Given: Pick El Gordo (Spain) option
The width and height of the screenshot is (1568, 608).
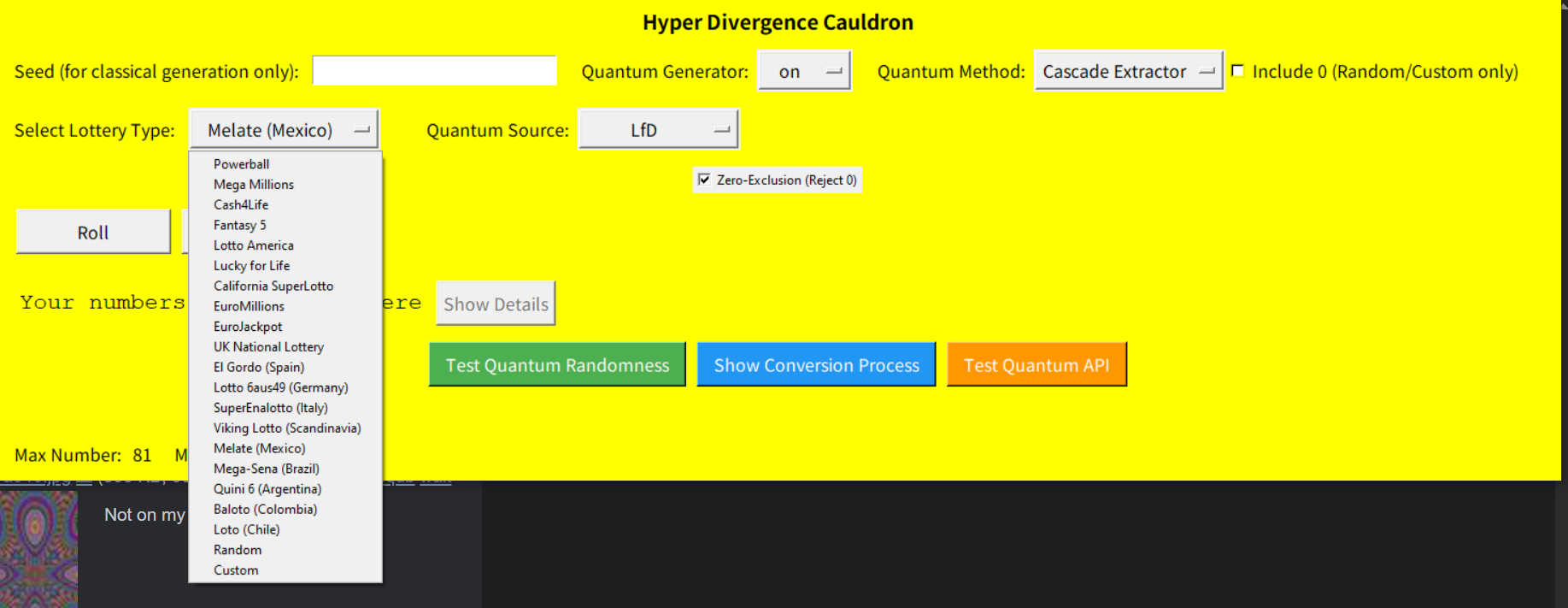Looking at the screenshot, I should point(285,368).
